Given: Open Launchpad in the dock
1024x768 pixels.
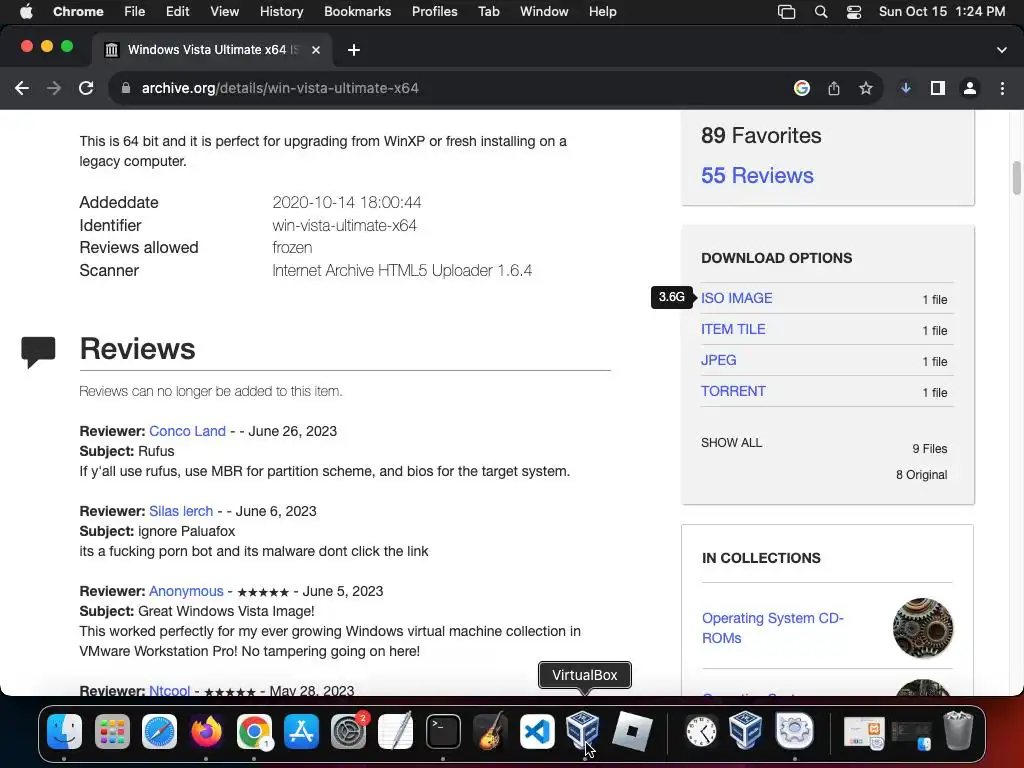Looking at the screenshot, I should 112,731.
